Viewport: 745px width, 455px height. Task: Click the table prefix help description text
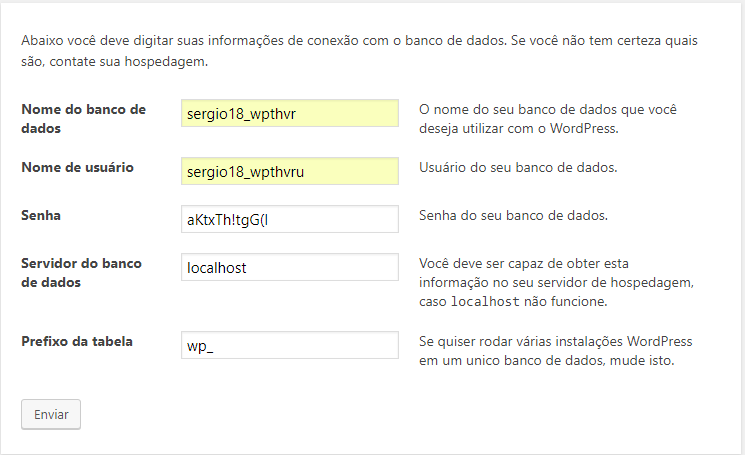point(555,350)
